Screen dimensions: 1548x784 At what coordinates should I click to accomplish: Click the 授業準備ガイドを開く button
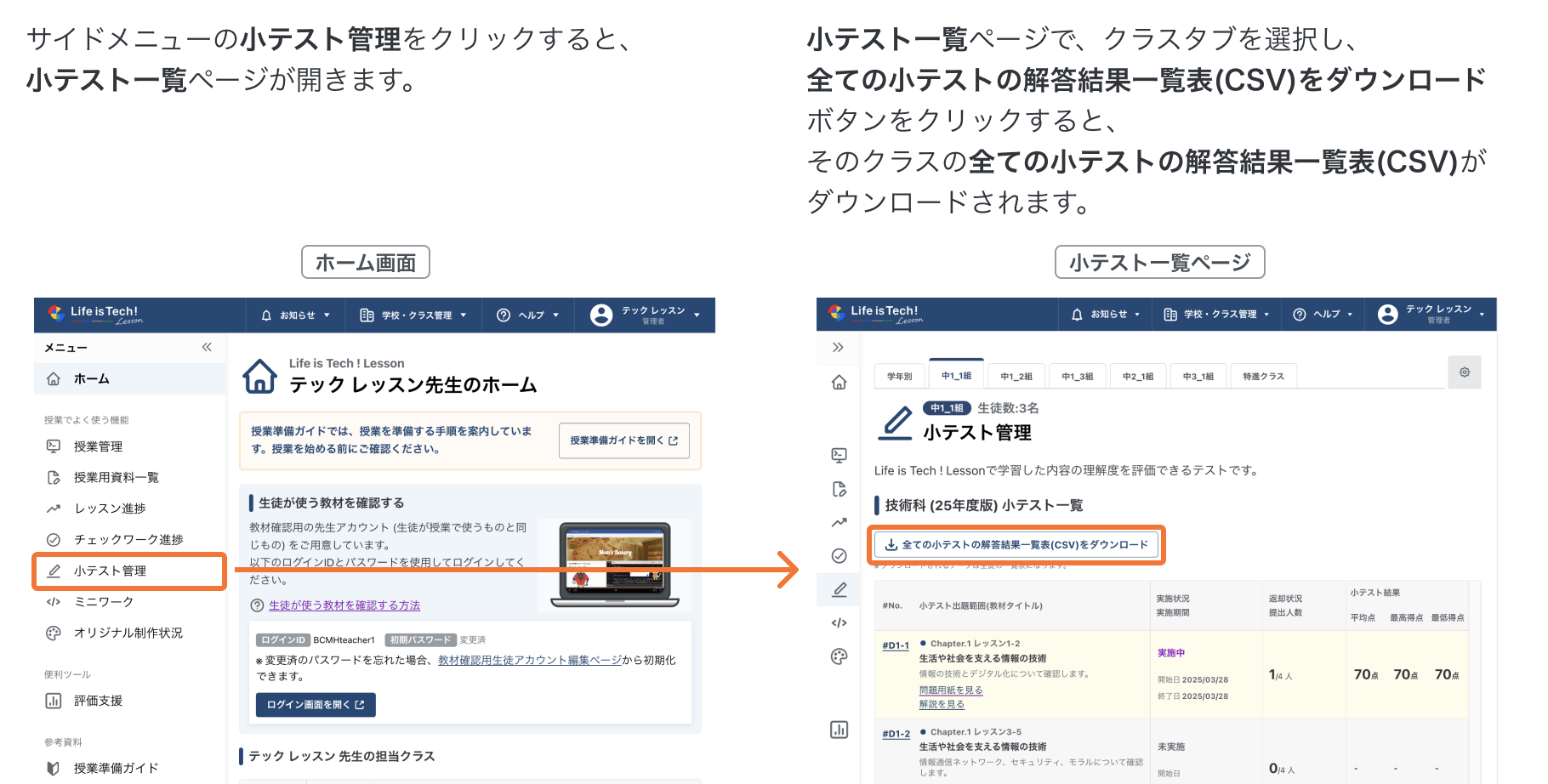623,440
